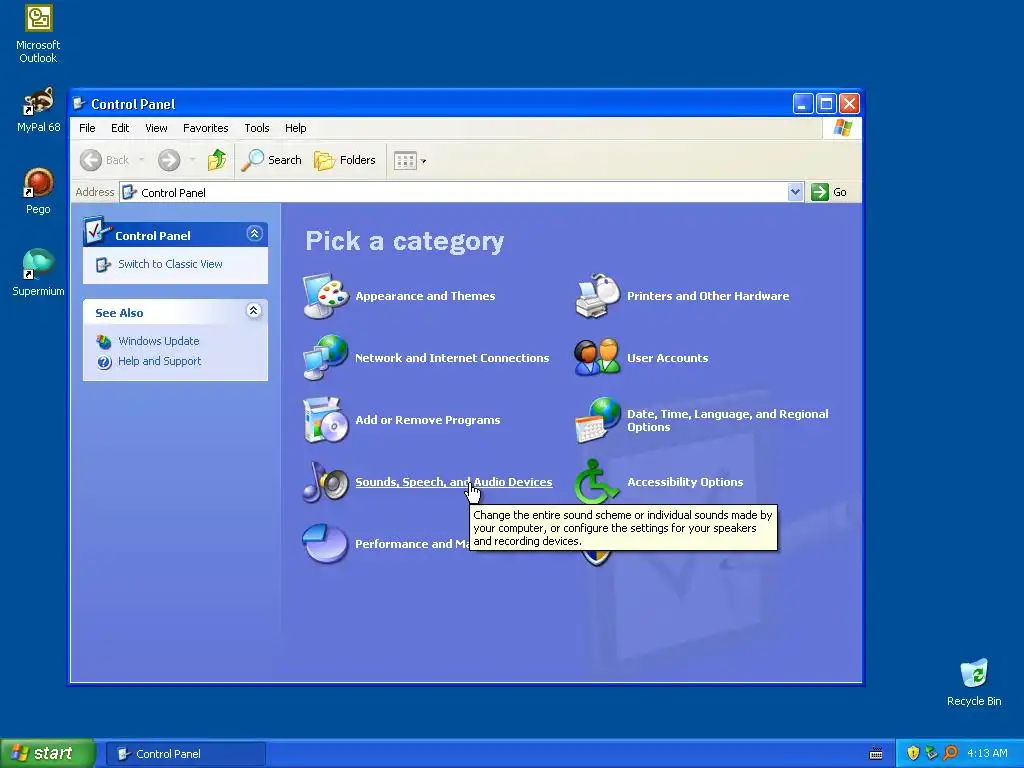
Task: Click the magnifier tray icon near clock
Action: [x=950, y=753]
